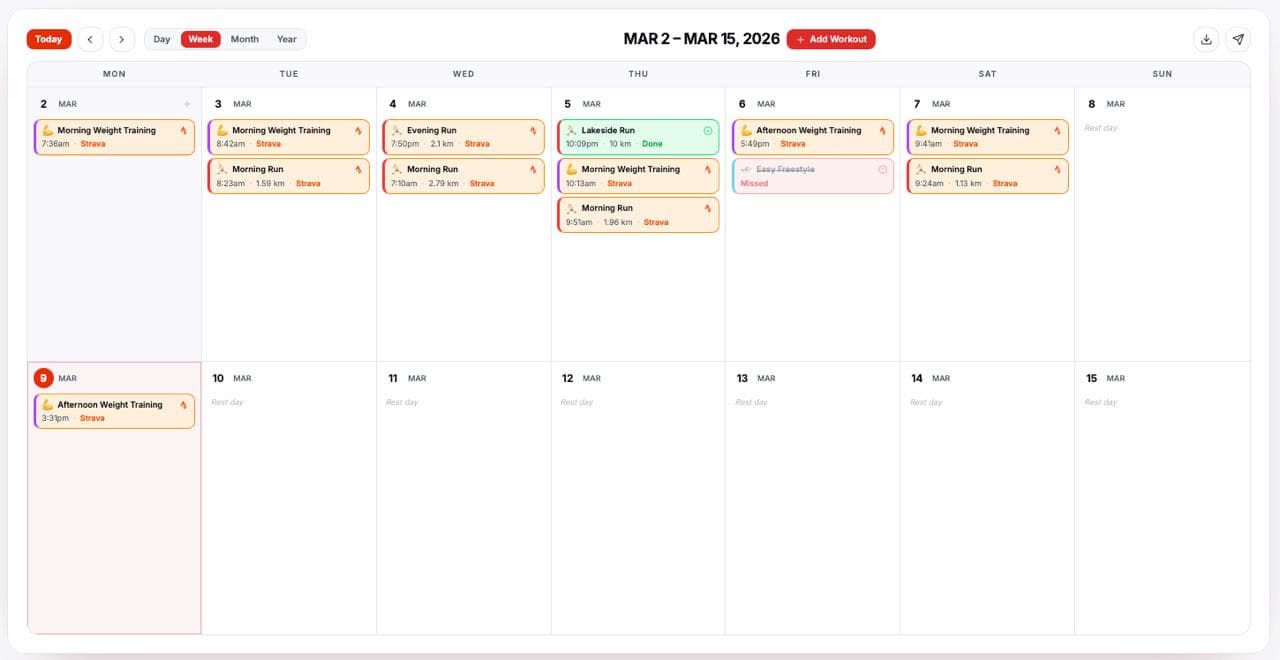Click the red highlighted date badge for March 9
The height and width of the screenshot is (660, 1280).
(43, 378)
